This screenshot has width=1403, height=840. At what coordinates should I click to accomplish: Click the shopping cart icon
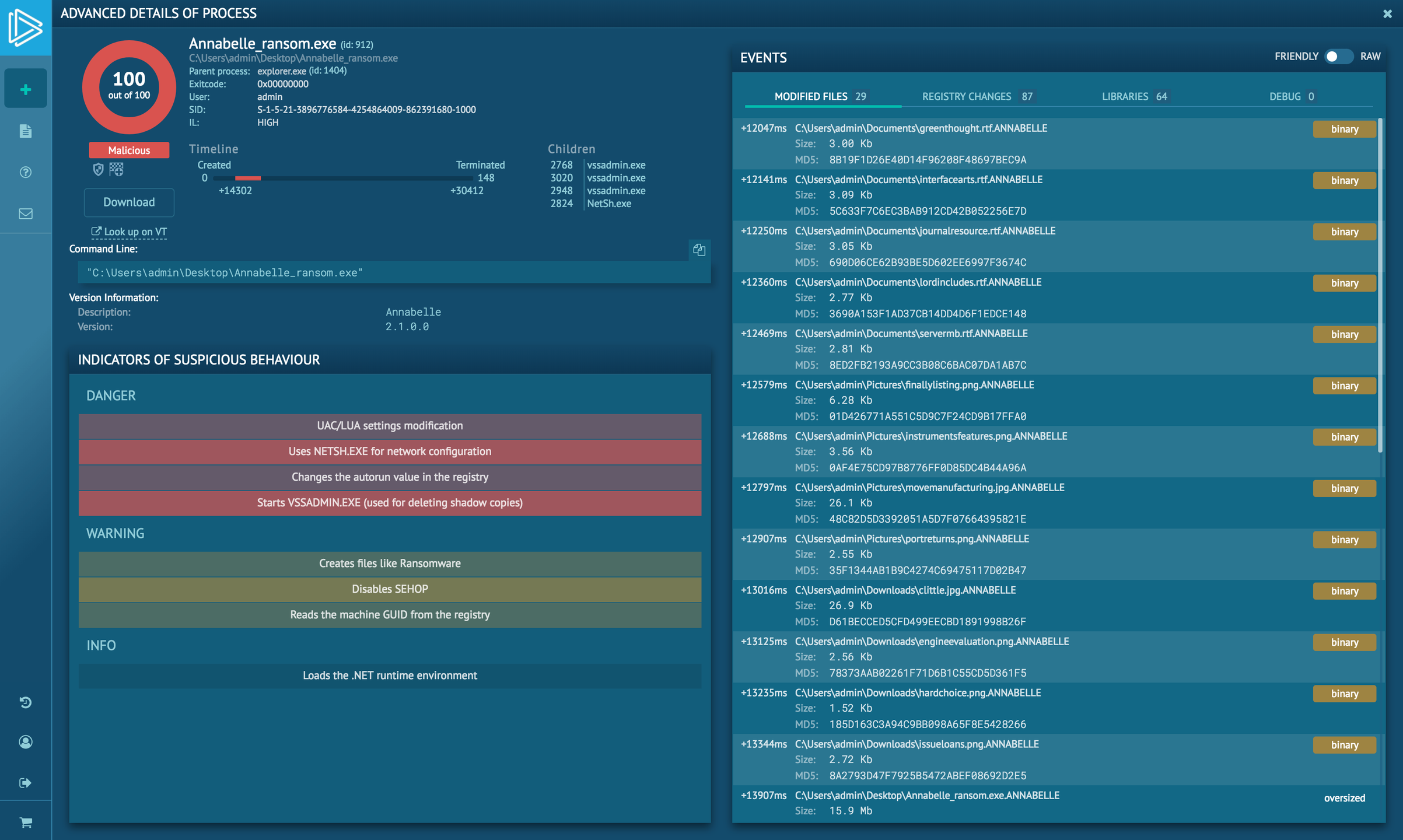[26, 822]
